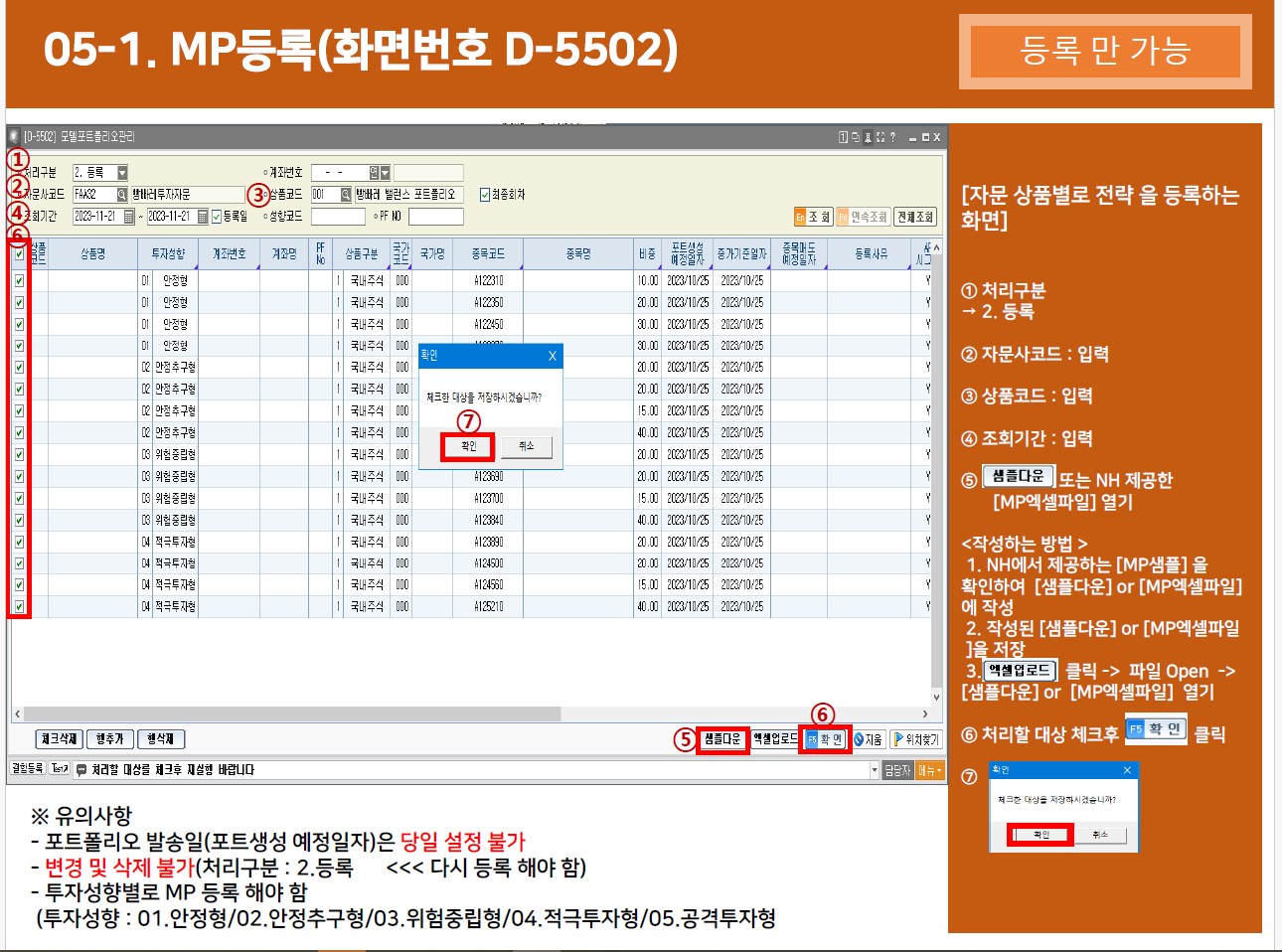Click the 등록사유 column header
This screenshot has width=1282, height=952.
(871, 254)
